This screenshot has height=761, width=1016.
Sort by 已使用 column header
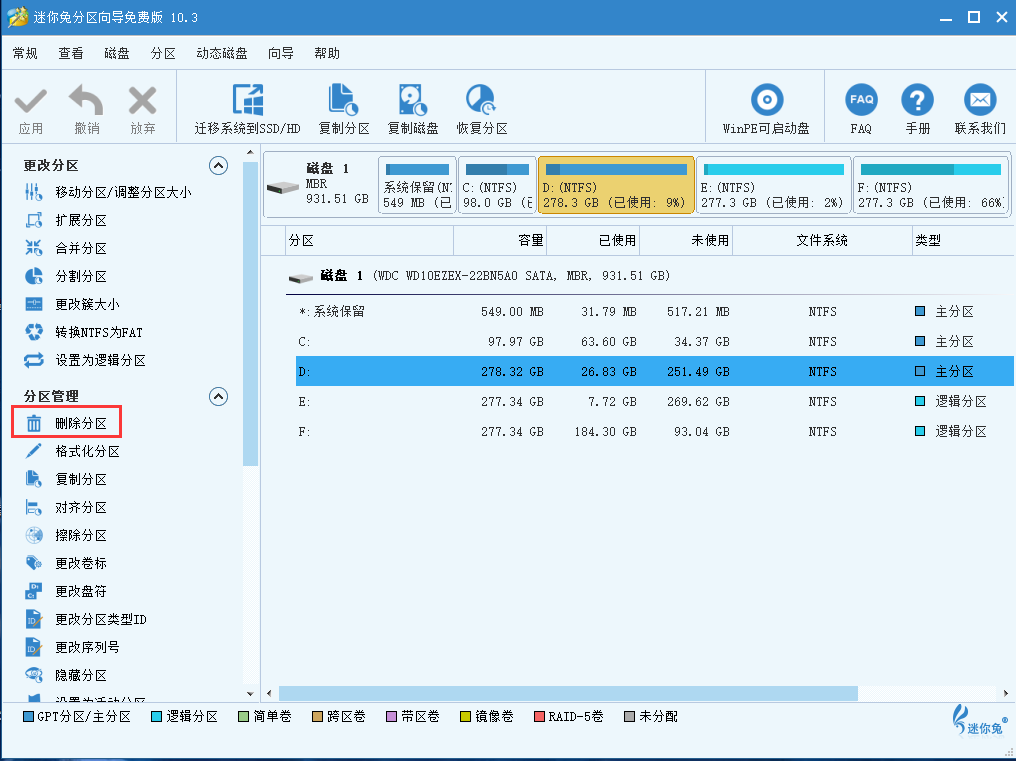(x=593, y=240)
